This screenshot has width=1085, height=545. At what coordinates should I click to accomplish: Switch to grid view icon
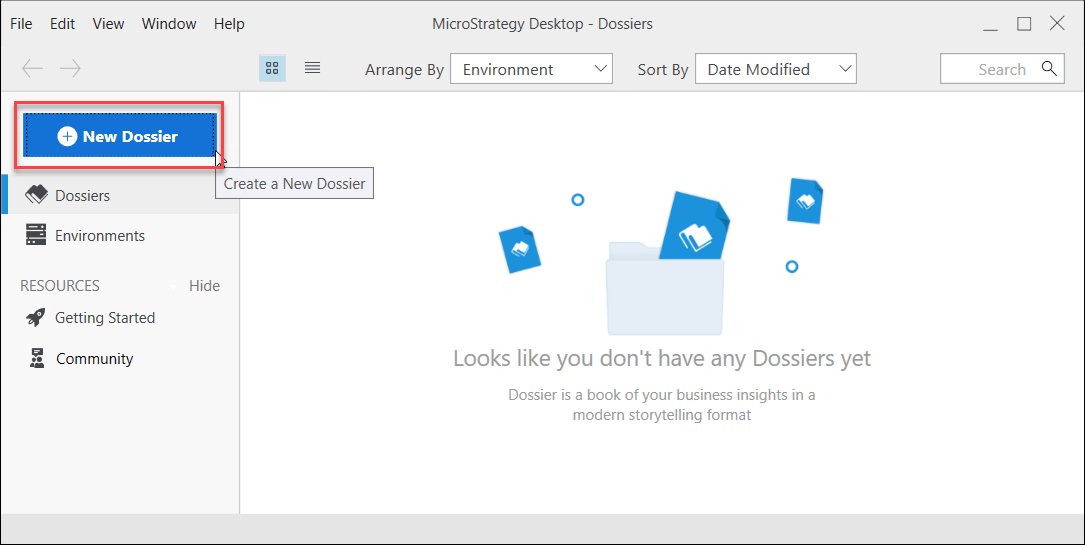pos(272,68)
